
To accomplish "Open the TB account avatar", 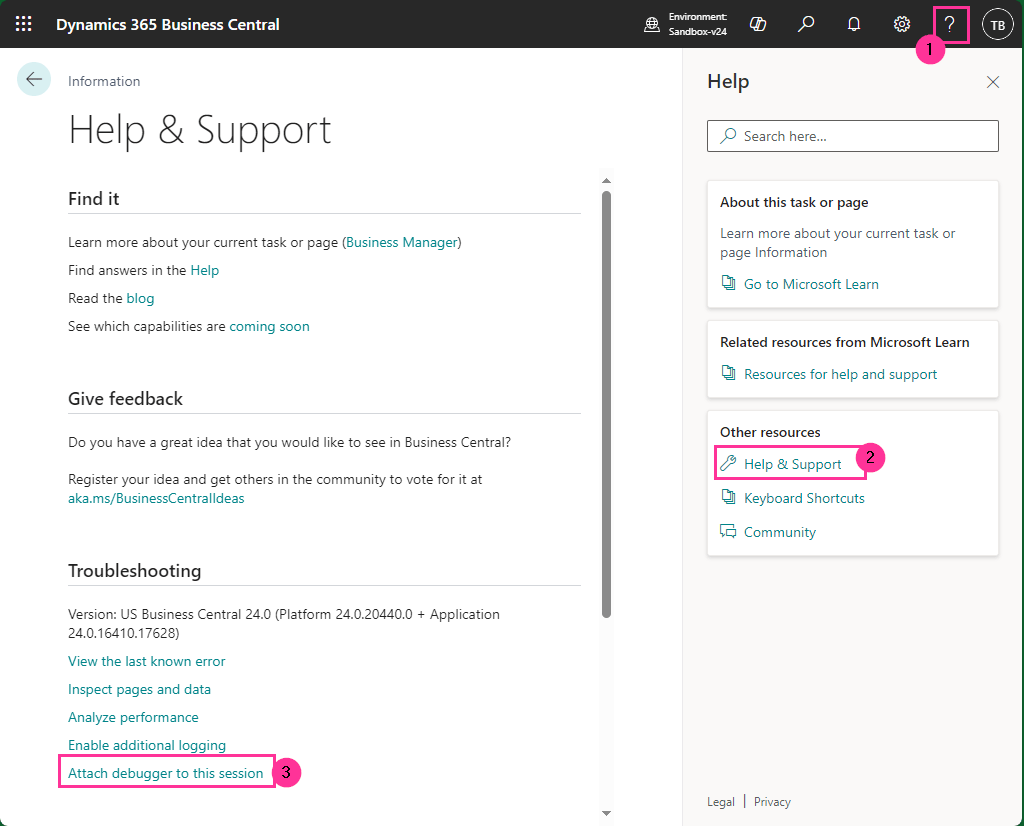I will tap(997, 23).
